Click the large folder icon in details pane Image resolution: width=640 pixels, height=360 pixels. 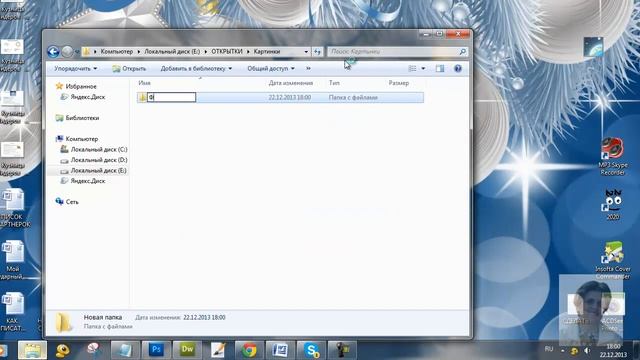click(x=64, y=322)
